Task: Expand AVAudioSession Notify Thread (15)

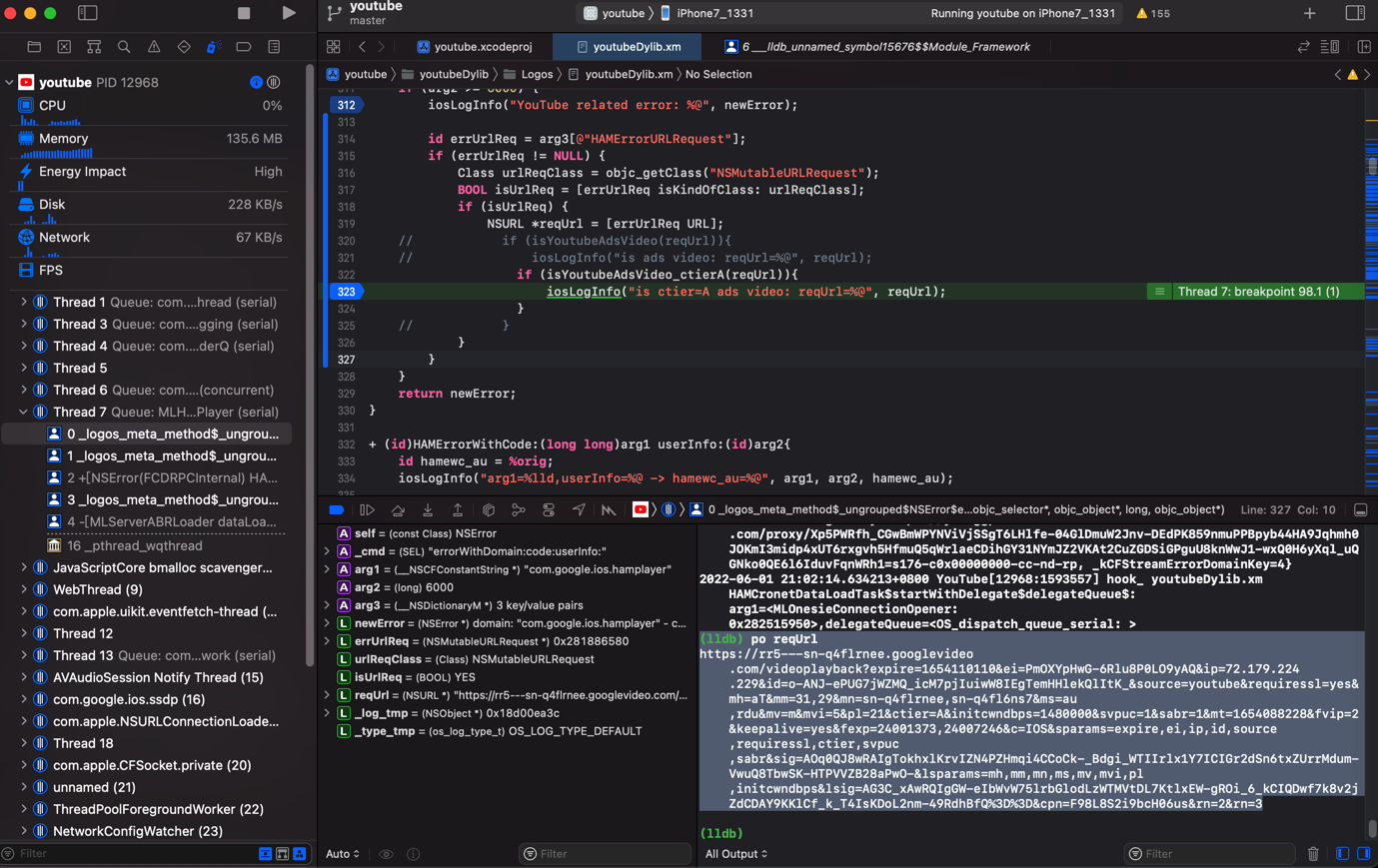Action: pos(24,677)
